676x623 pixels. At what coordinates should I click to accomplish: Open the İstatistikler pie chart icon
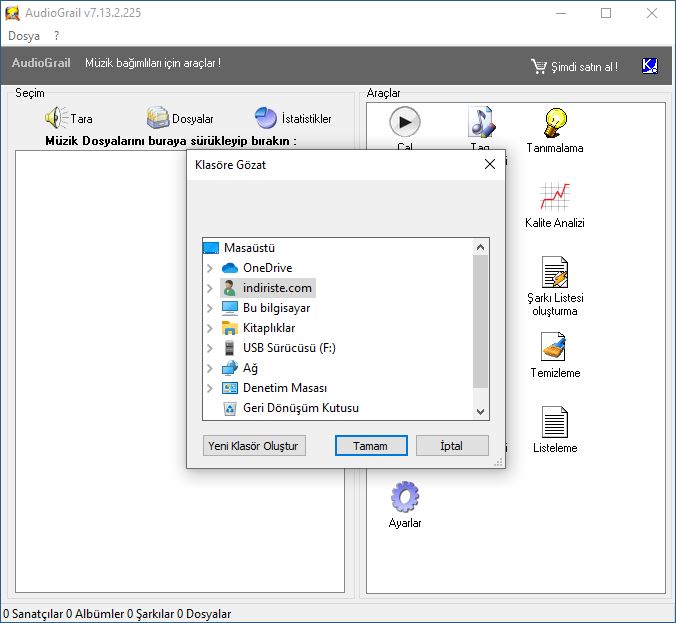[266, 118]
